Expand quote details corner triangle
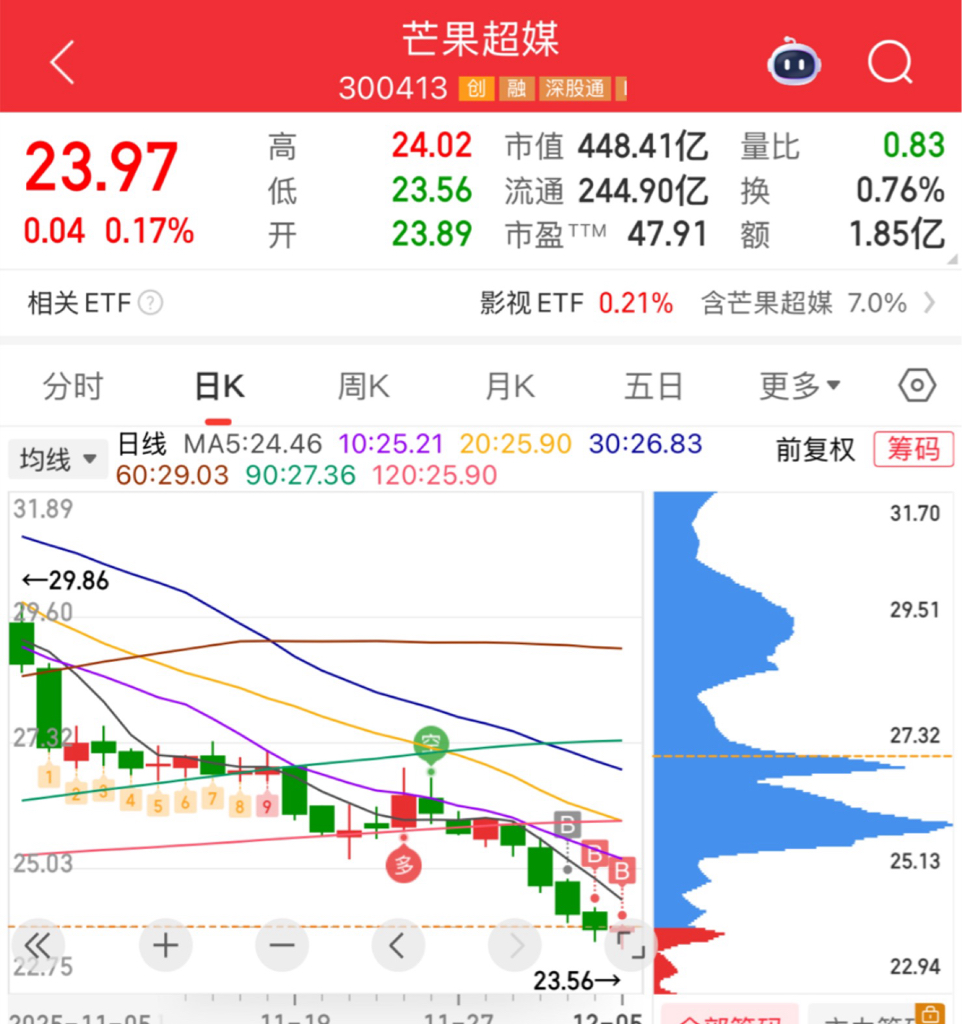The image size is (962, 1024). [952, 259]
